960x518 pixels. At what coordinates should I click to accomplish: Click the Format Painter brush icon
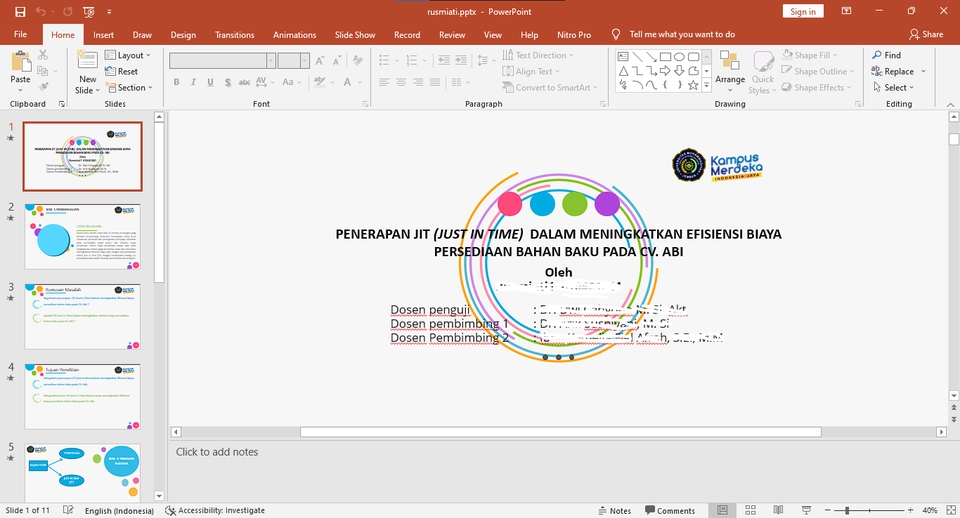coord(43,87)
